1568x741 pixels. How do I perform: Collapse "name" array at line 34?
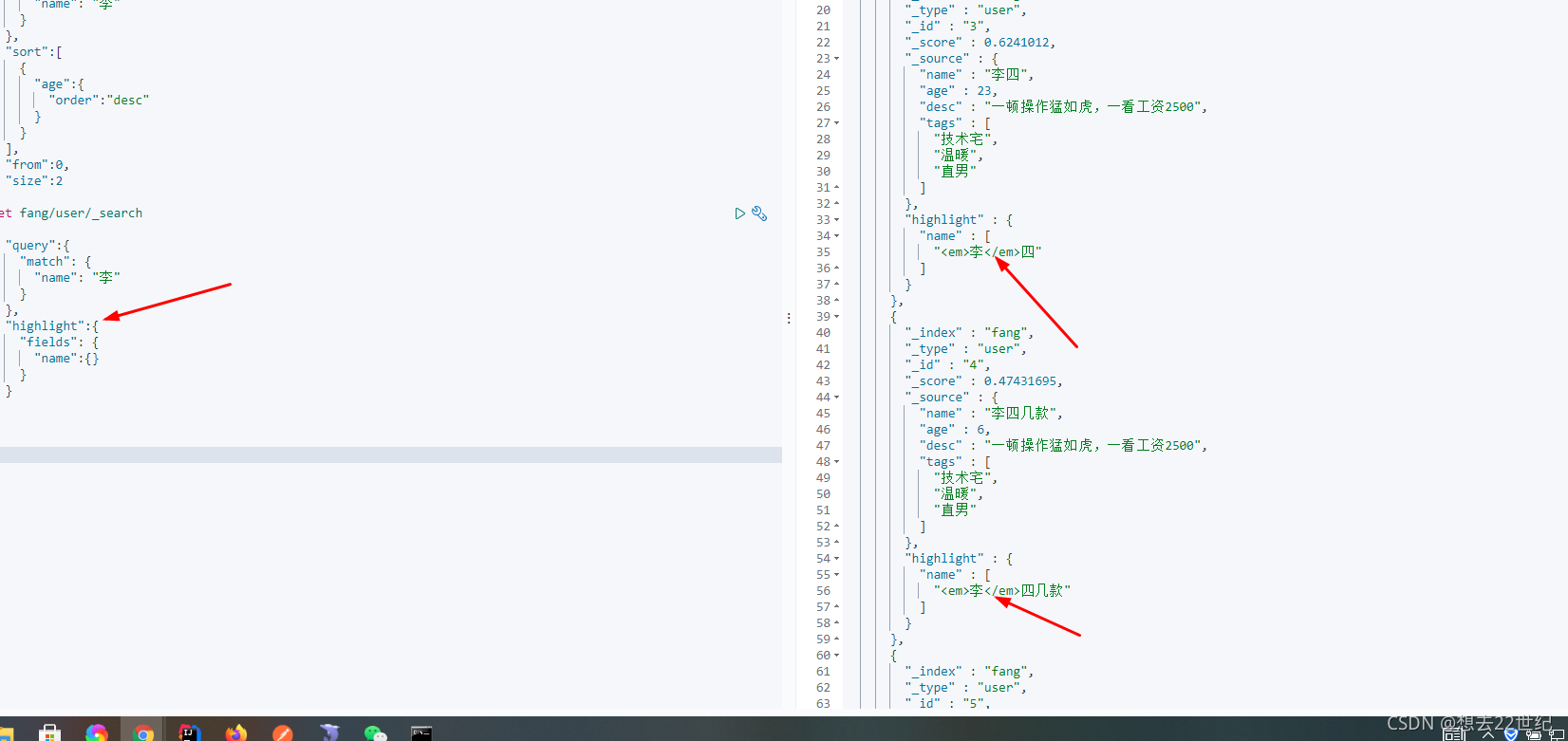(836, 236)
